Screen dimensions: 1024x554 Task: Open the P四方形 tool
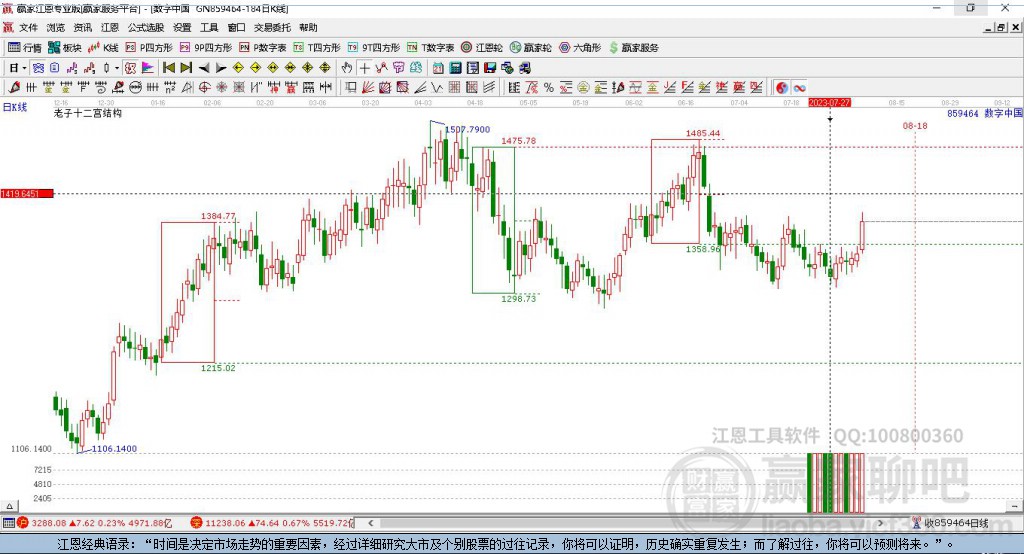(149, 48)
